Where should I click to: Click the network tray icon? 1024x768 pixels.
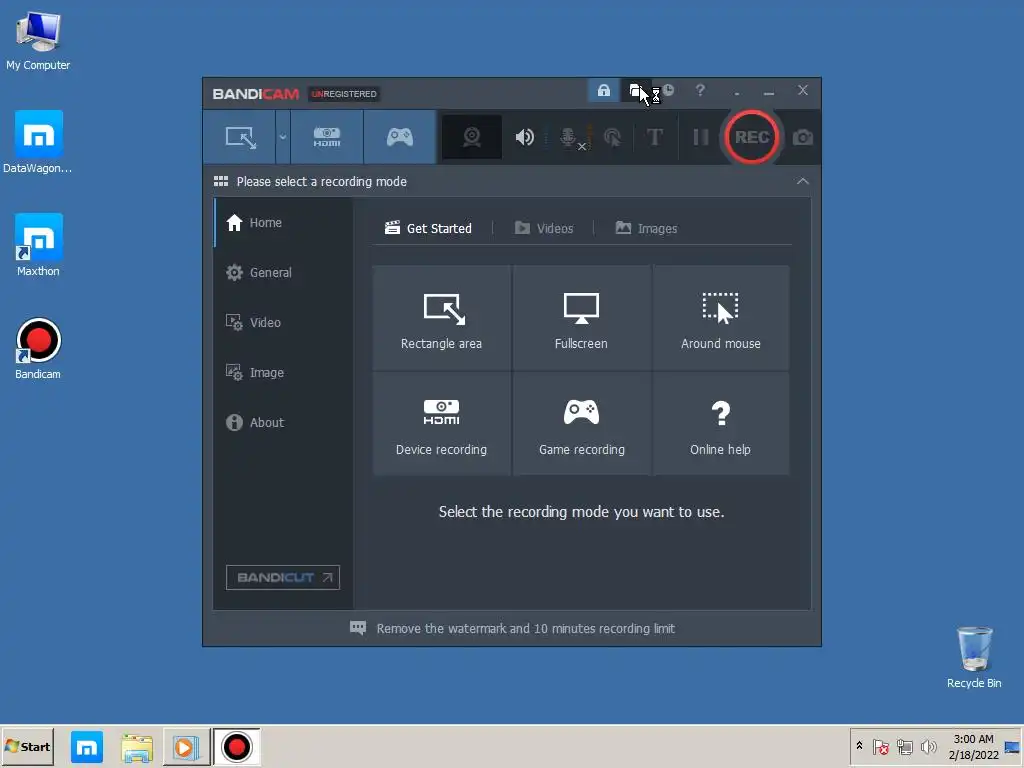[904, 746]
